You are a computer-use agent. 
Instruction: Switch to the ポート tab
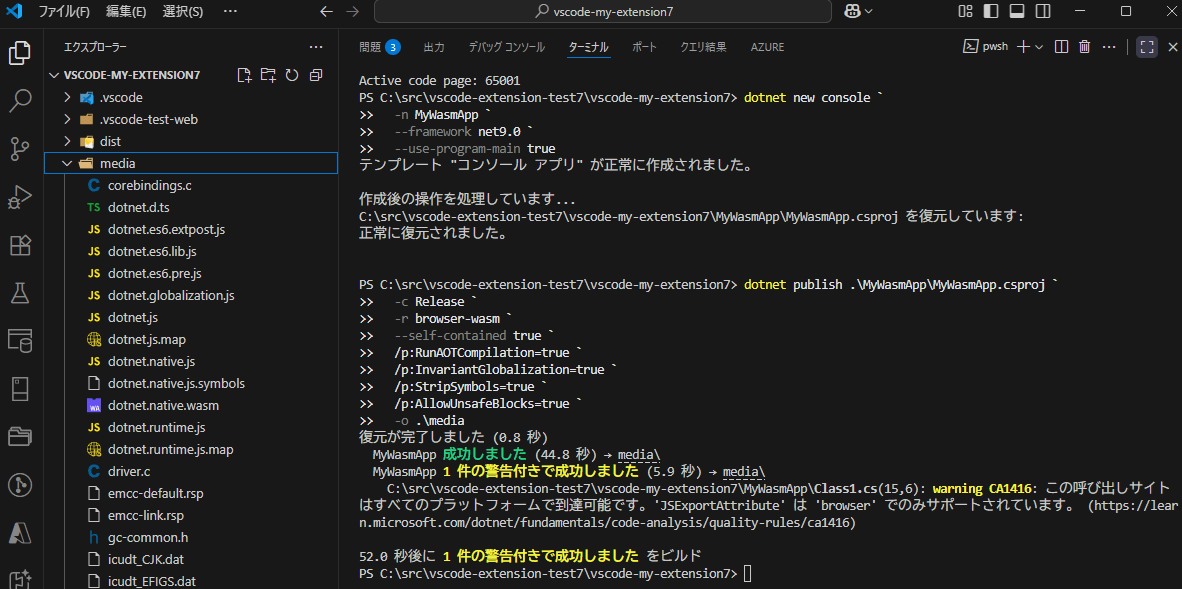coord(645,47)
